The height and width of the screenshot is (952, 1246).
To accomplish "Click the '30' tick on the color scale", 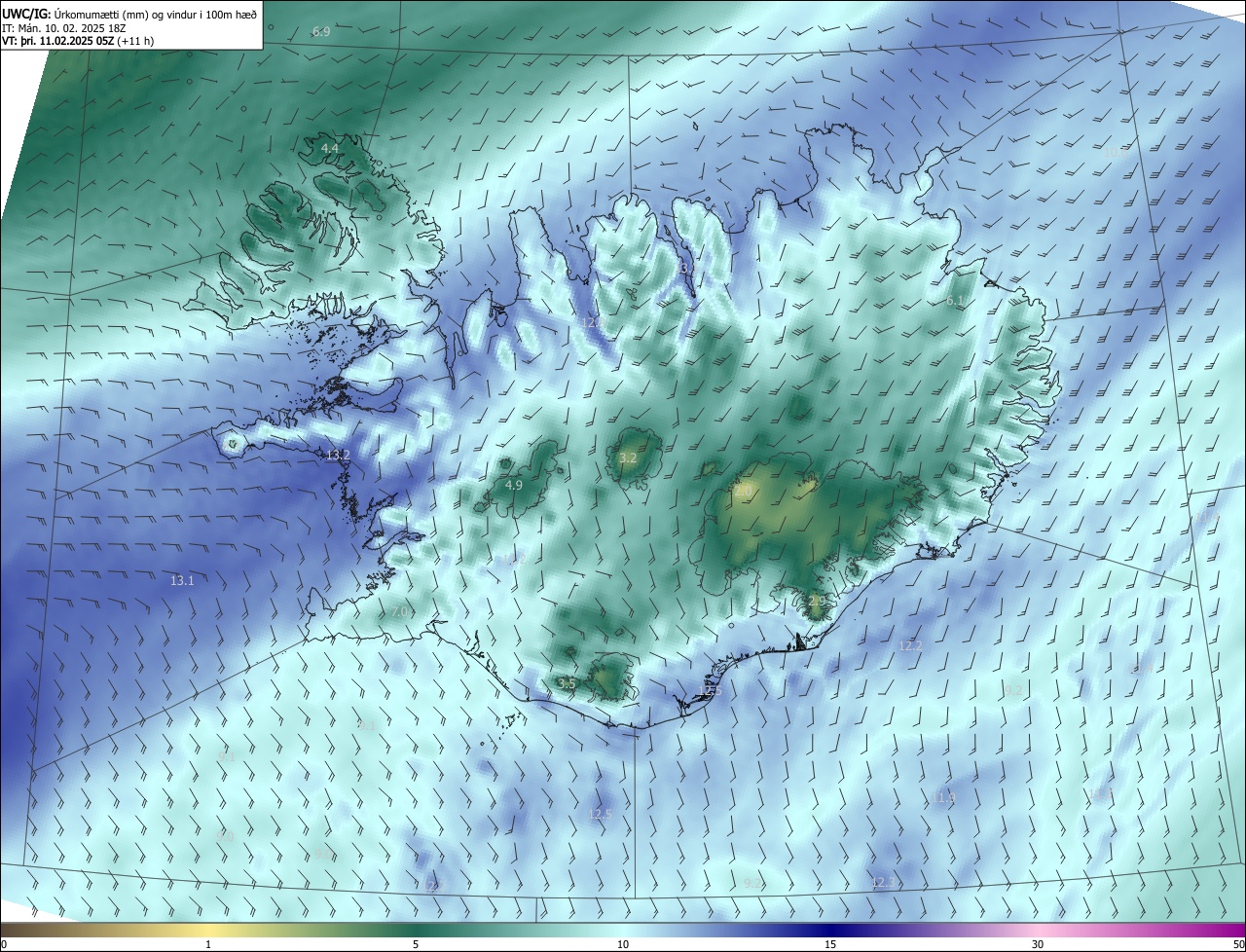I will coord(1038,944).
